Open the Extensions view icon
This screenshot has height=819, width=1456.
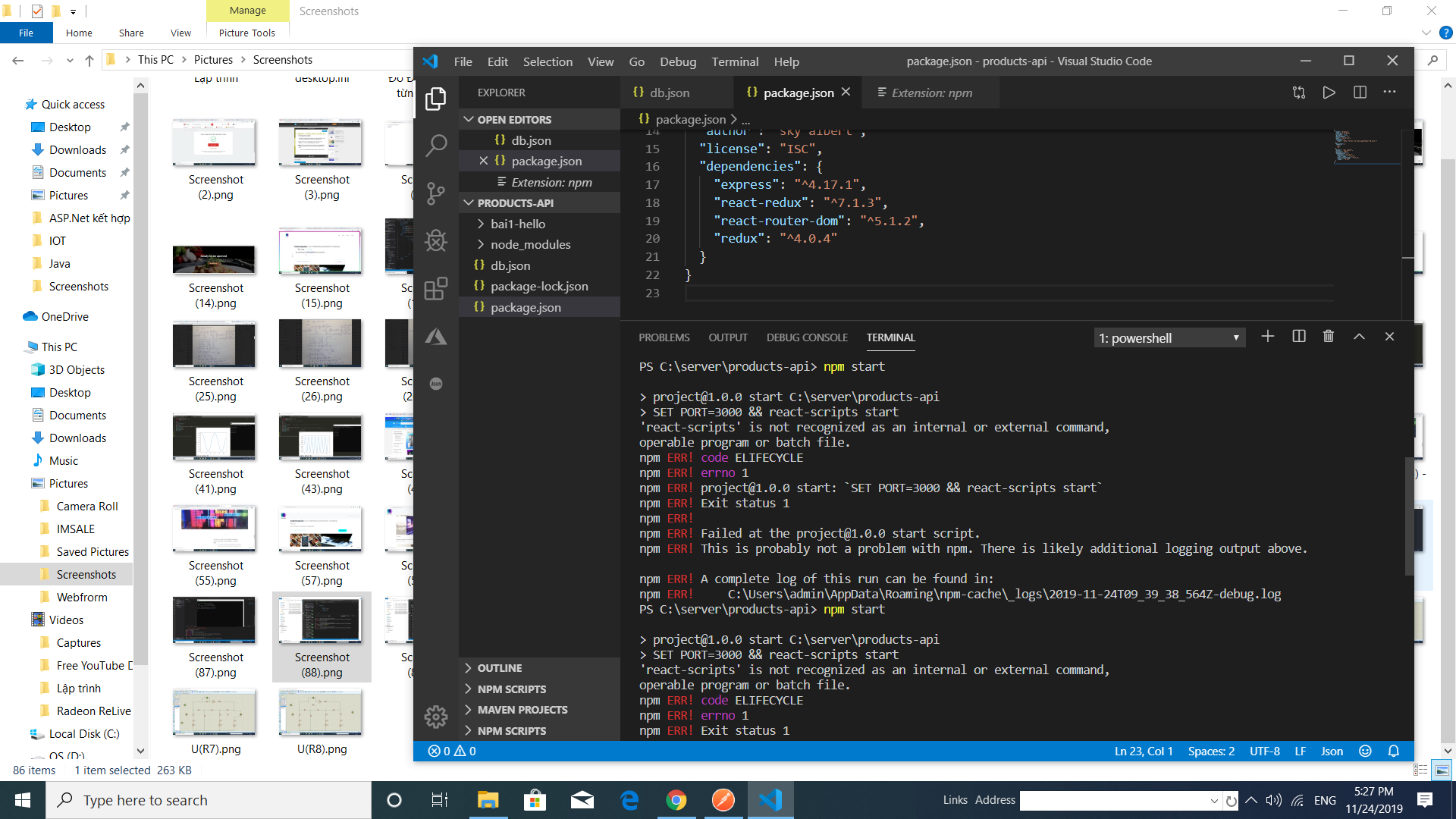coord(436,289)
